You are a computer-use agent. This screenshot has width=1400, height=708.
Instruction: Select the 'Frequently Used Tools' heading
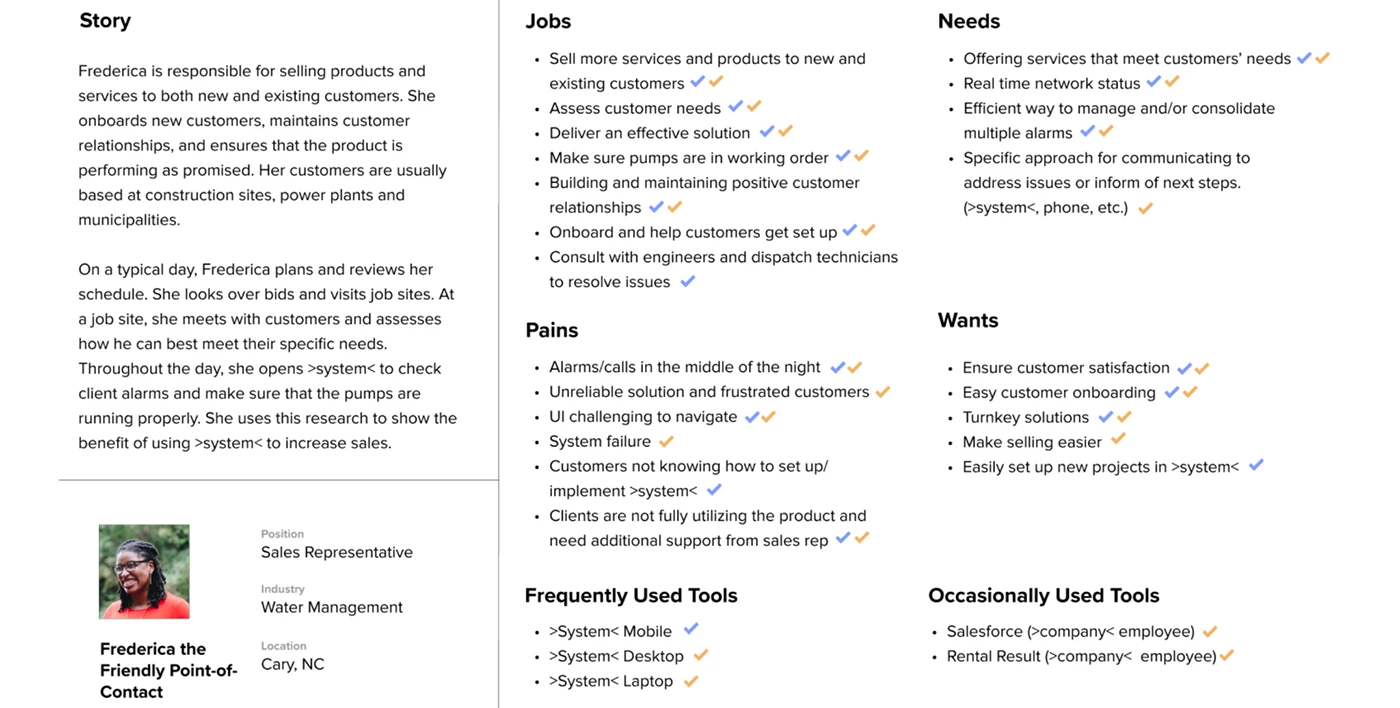pyautogui.click(x=631, y=595)
